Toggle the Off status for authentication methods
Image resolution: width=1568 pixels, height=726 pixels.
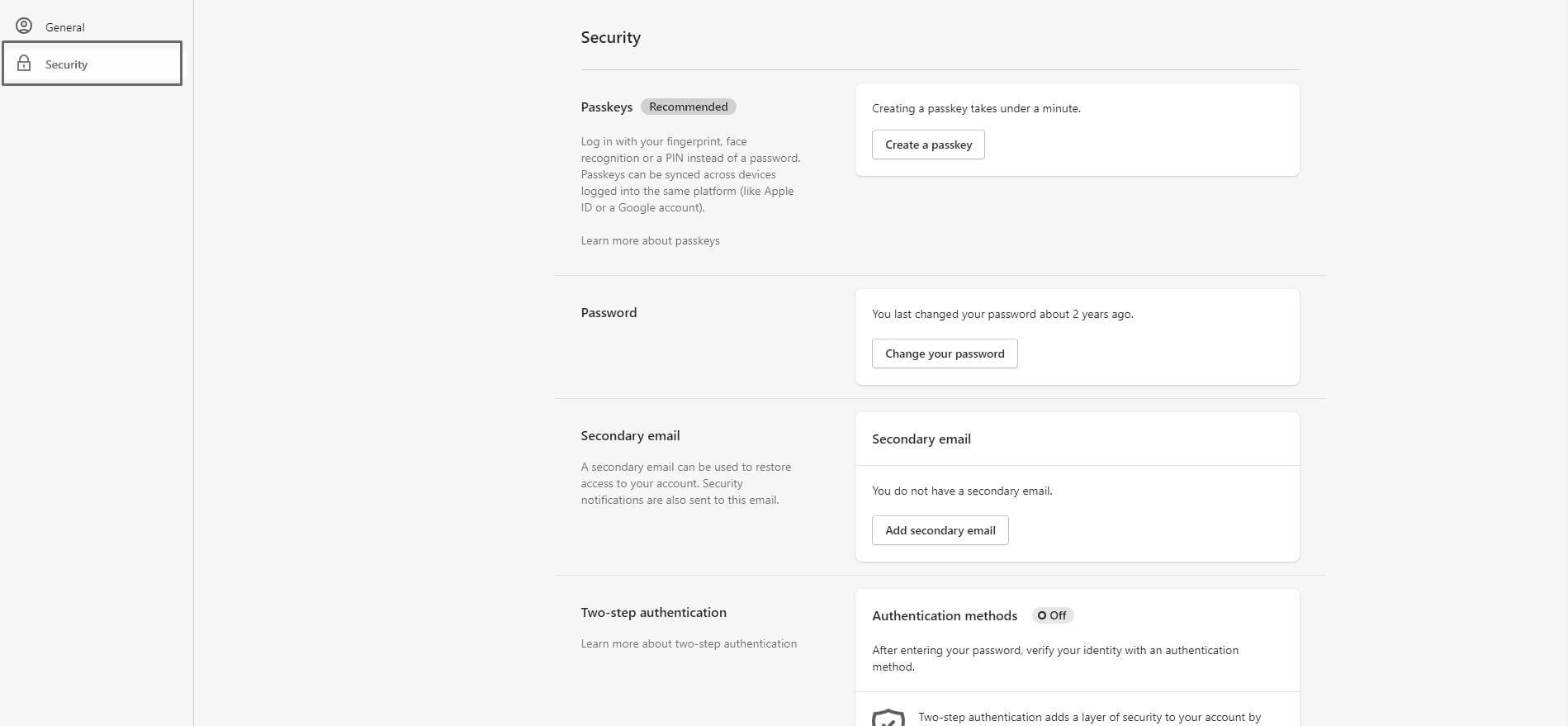coord(1053,615)
